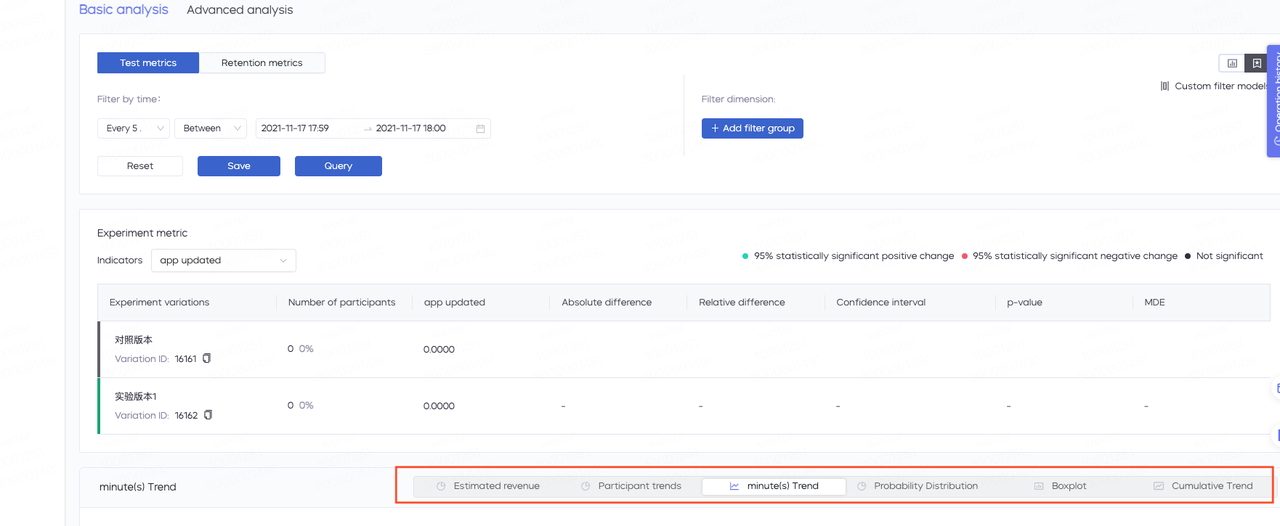Click the Experiment variations column header
Screen dimensions: 1280x526
[x=159, y=302]
